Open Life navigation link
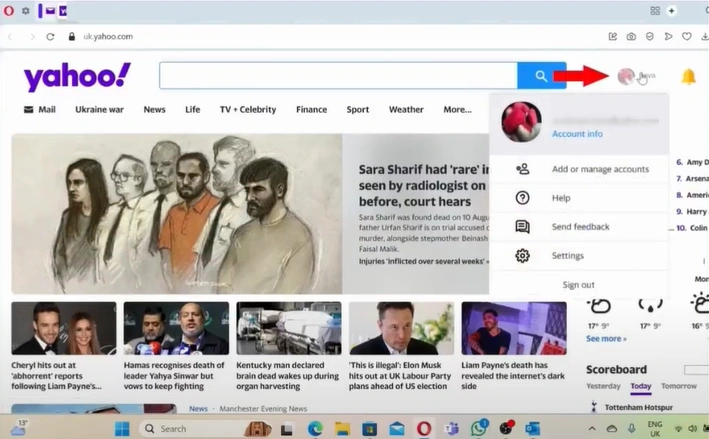Viewport: 709px width, 439px height. click(193, 109)
